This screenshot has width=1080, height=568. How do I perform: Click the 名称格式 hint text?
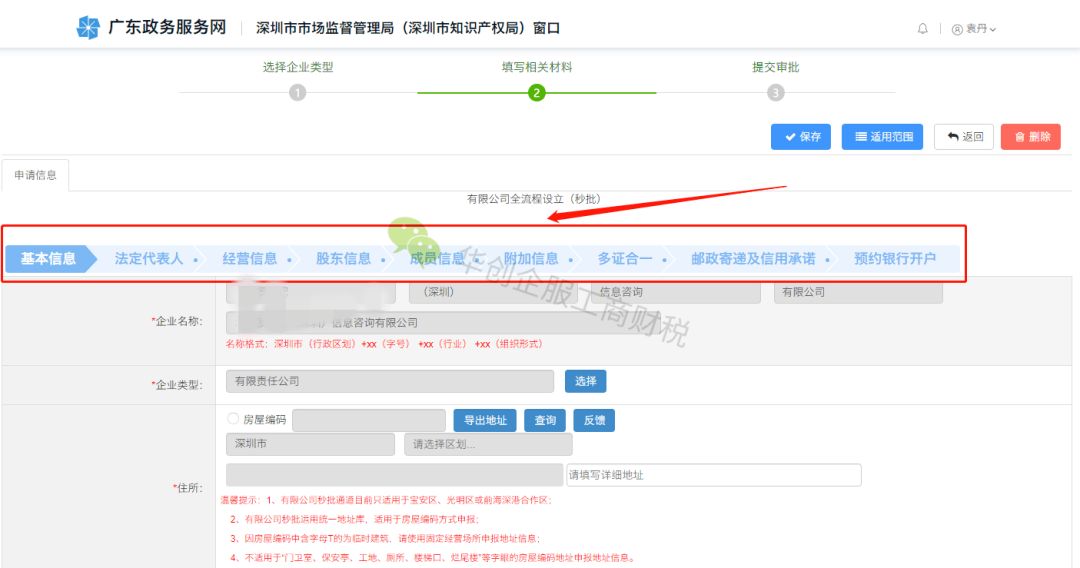[x=384, y=344]
